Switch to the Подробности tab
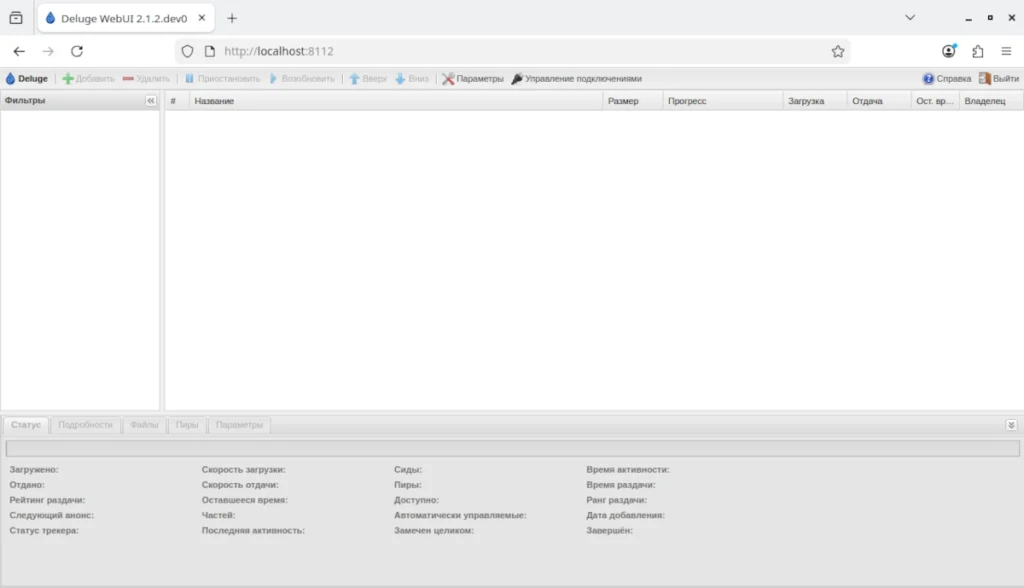The height and width of the screenshot is (588, 1024). pyautogui.click(x=86, y=425)
